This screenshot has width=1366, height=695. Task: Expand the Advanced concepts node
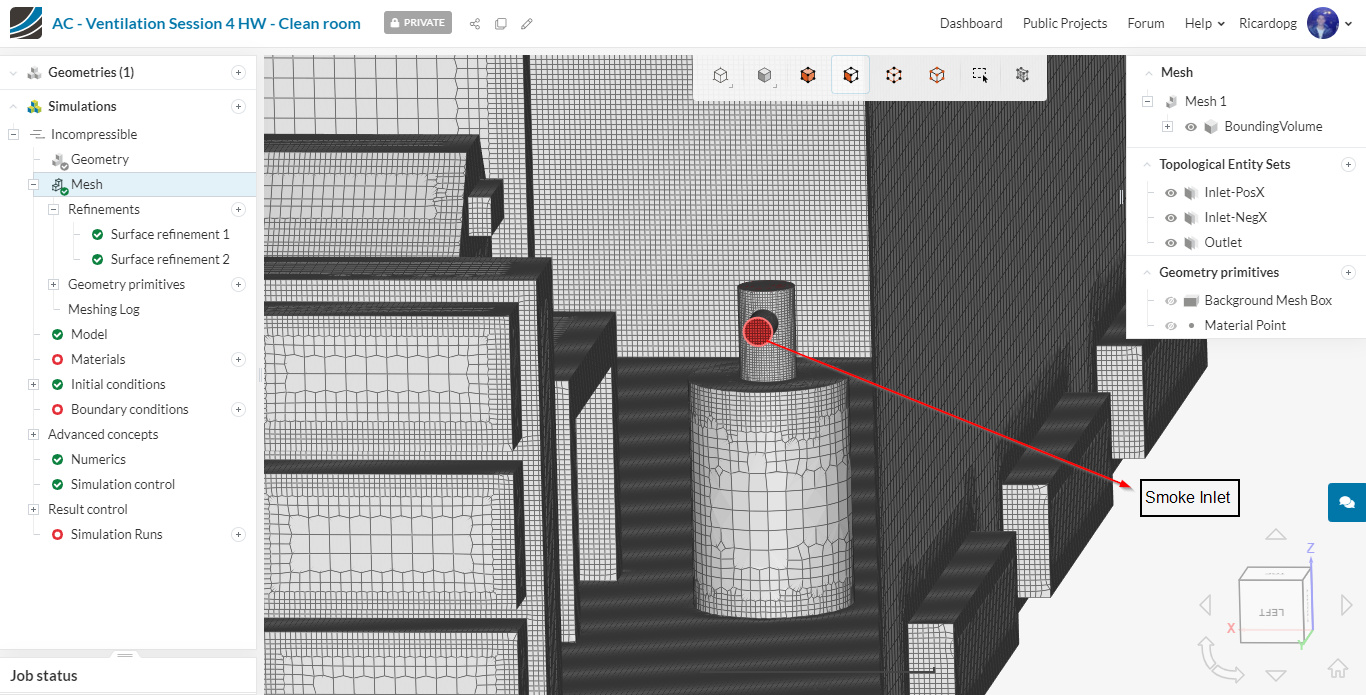33,434
